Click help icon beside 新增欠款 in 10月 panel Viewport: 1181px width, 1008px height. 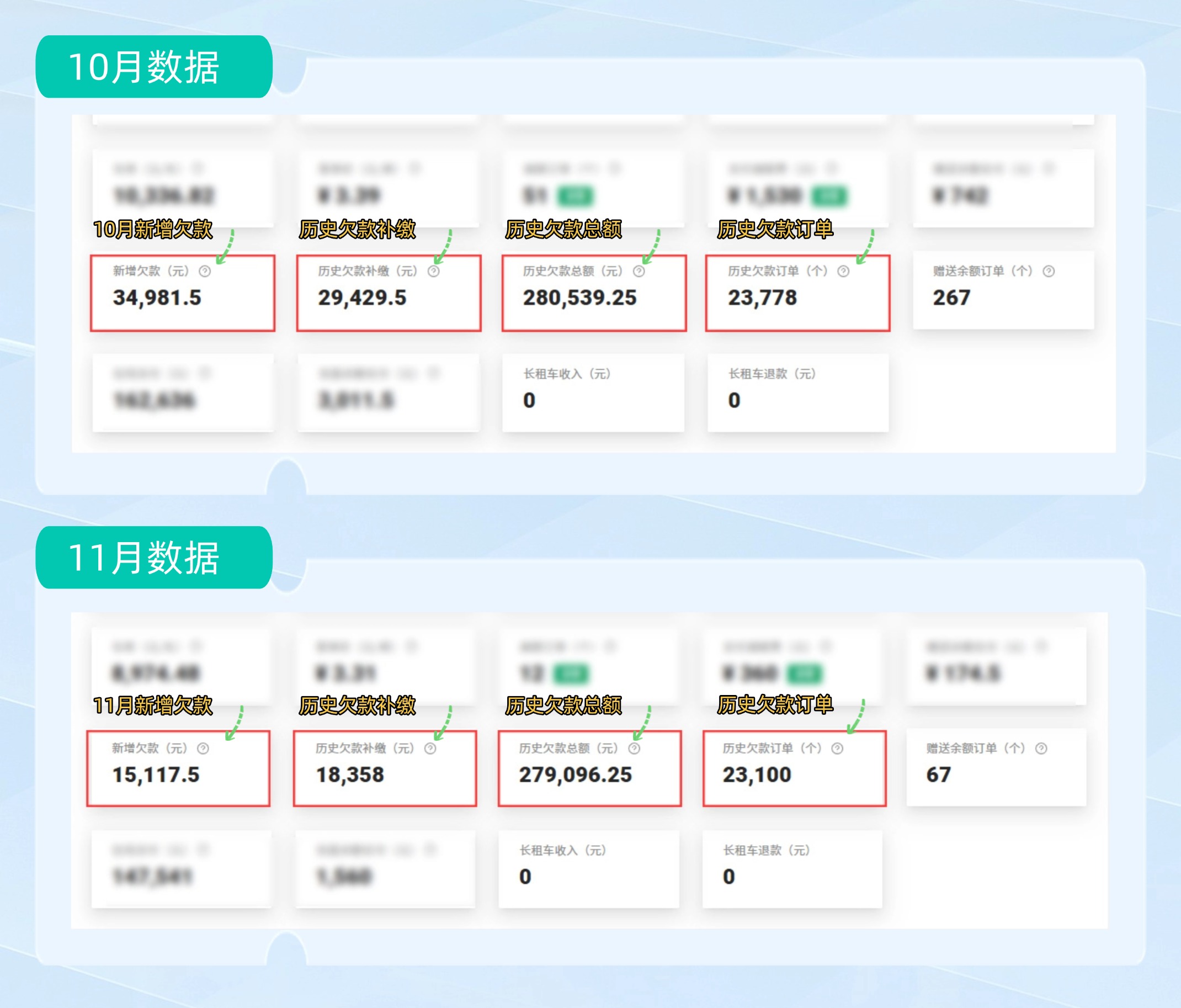pyautogui.click(x=205, y=272)
